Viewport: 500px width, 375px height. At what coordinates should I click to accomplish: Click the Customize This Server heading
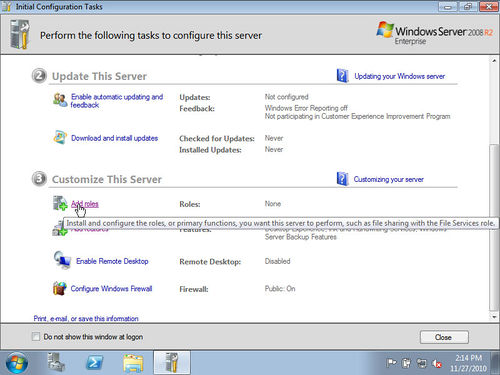pos(107,179)
